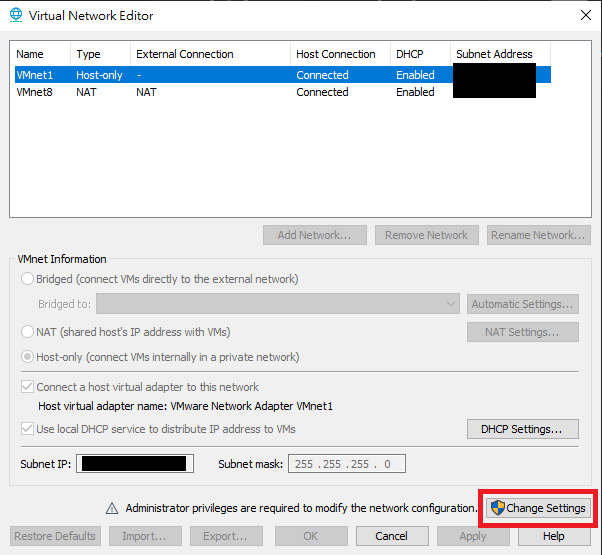The image size is (602, 555).
Task: Click Connected cell in VMnet8 row
Action: pyautogui.click(x=322, y=92)
